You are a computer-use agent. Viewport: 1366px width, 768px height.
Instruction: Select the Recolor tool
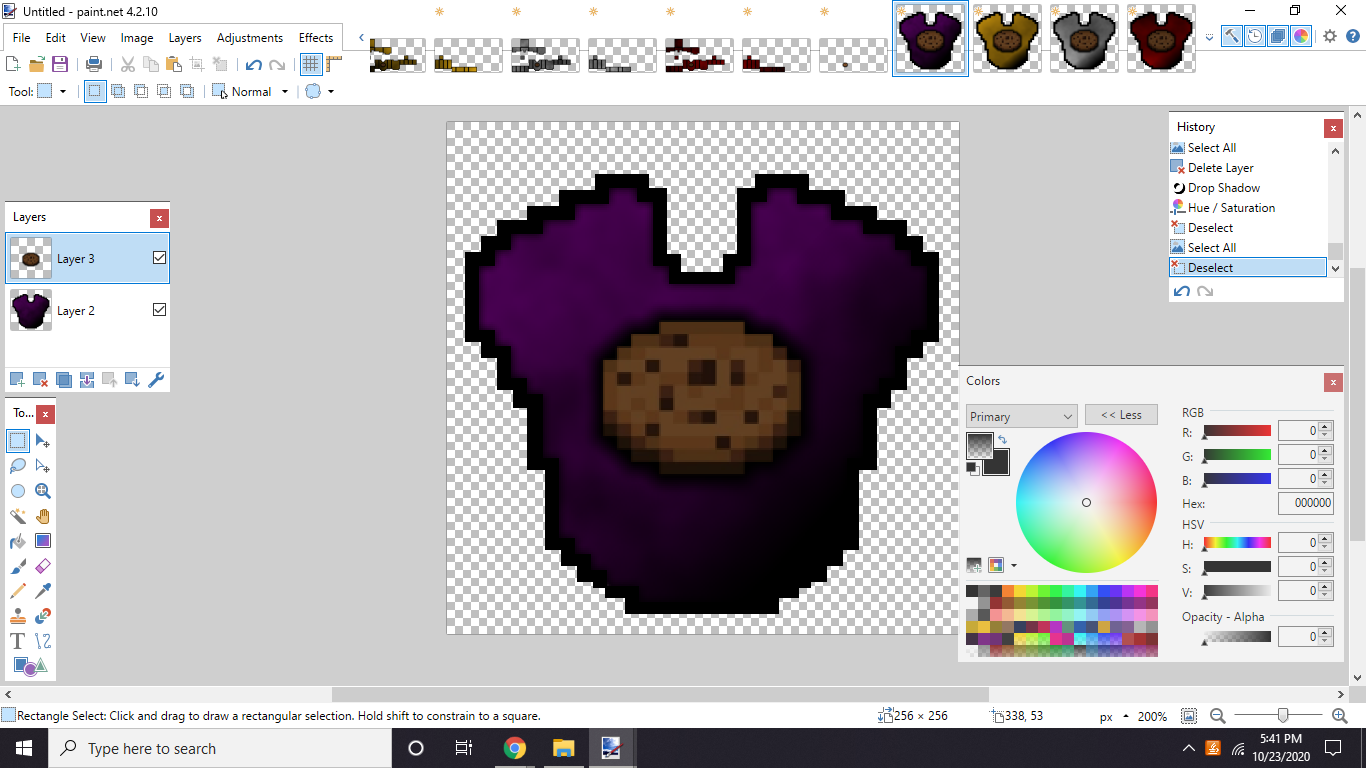[x=43, y=616]
